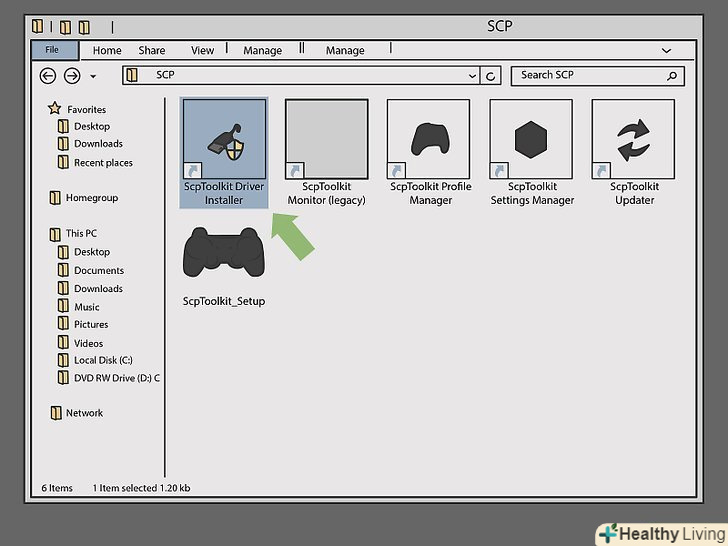The image size is (728, 546).
Task: Open Pictures folder label in sidebar
Action: [91, 325]
